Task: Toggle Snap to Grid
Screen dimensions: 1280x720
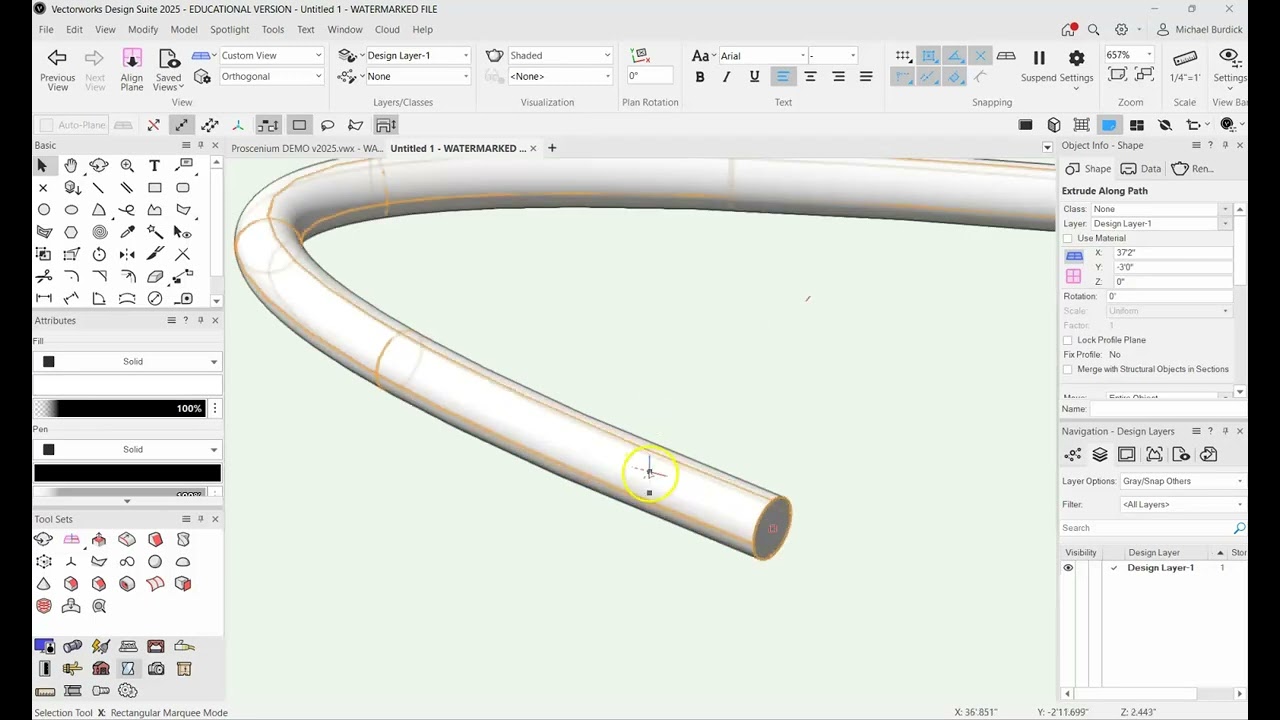Action: [903, 56]
